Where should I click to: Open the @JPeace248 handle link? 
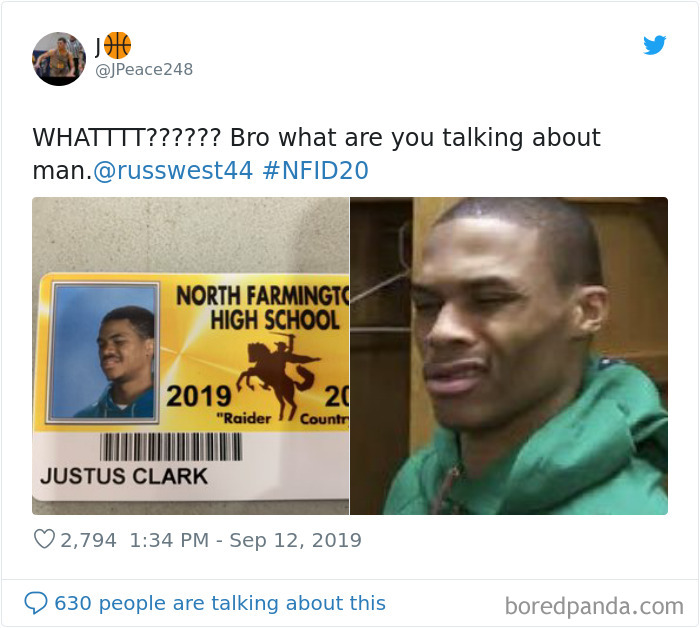pos(144,70)
